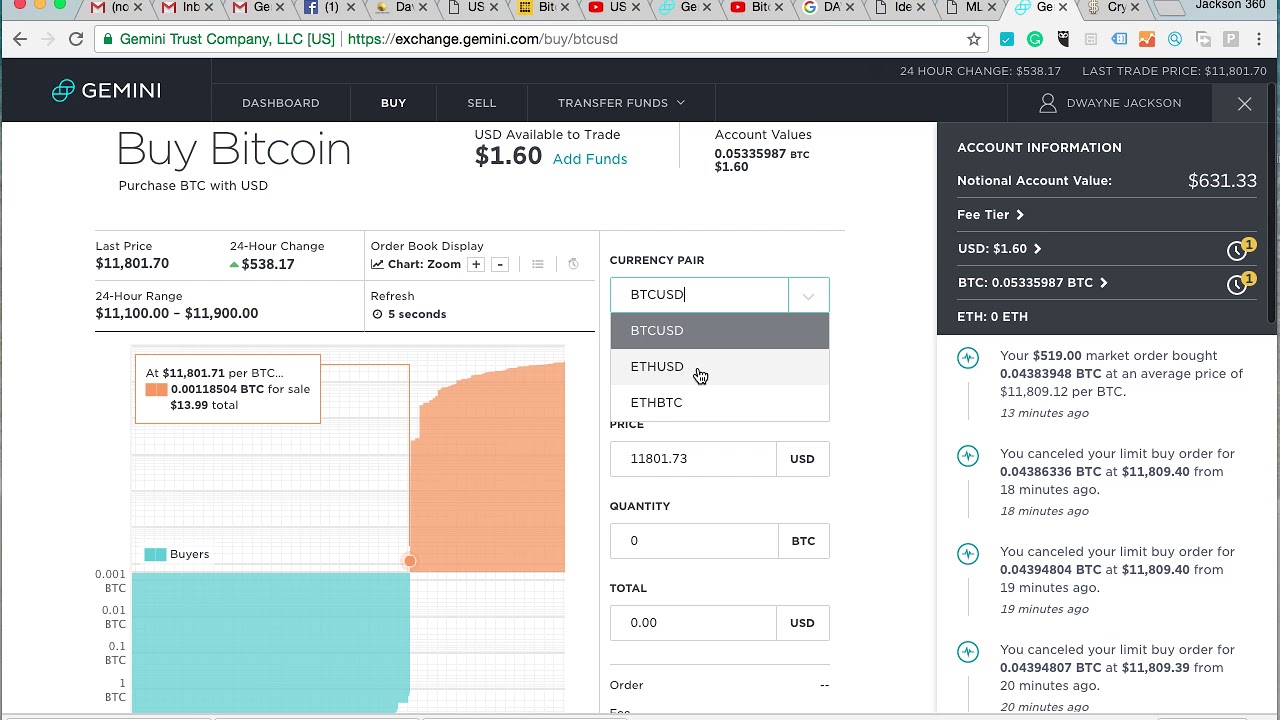Click the Quantity input field

click(694, 541)
